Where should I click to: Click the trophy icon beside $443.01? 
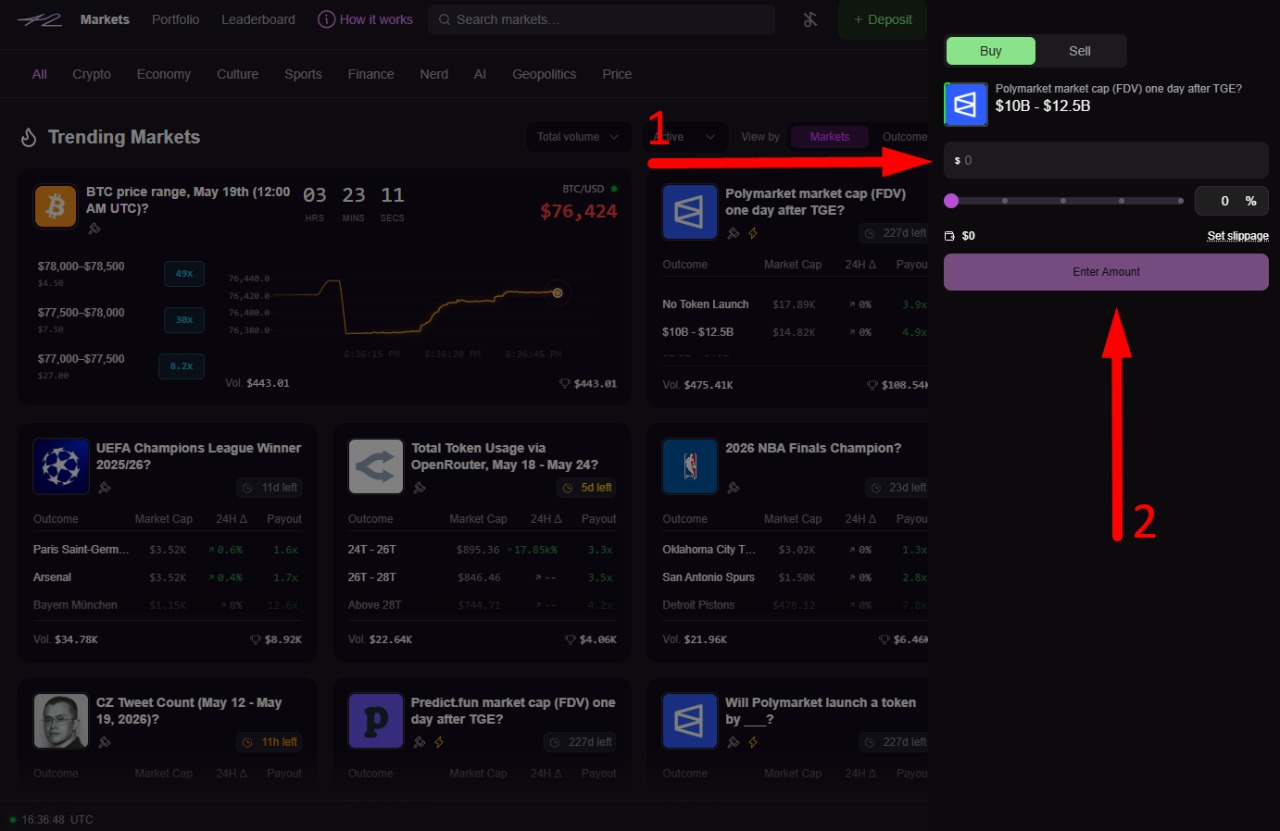click(x=565, y=384)
